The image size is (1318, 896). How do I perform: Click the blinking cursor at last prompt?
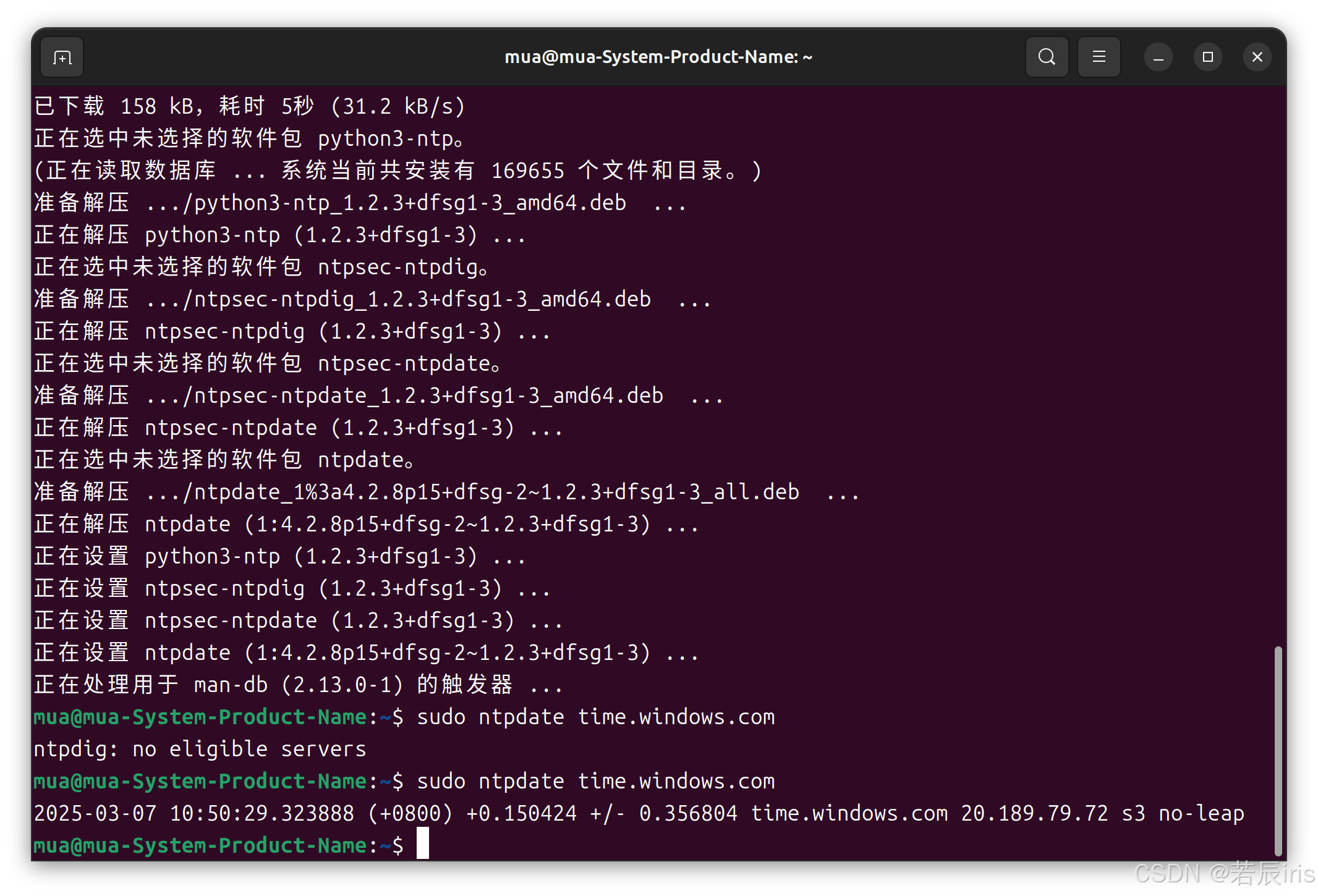tap(423, 844)
